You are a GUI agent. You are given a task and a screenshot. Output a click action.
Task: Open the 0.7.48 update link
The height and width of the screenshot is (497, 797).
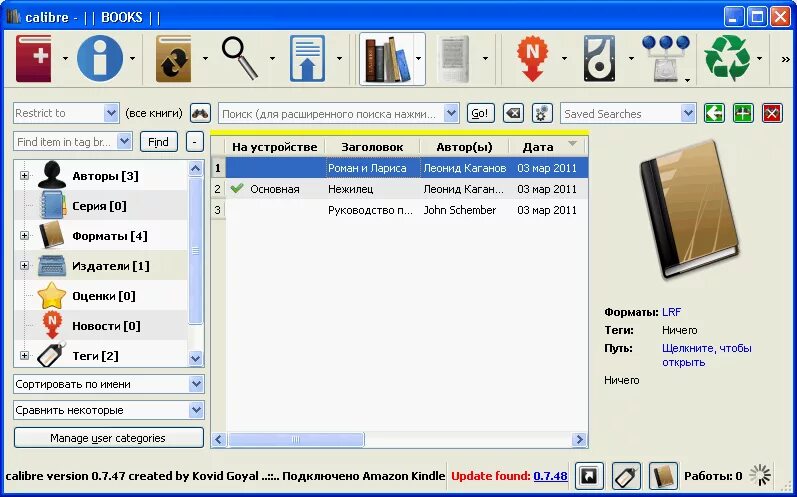550,476
